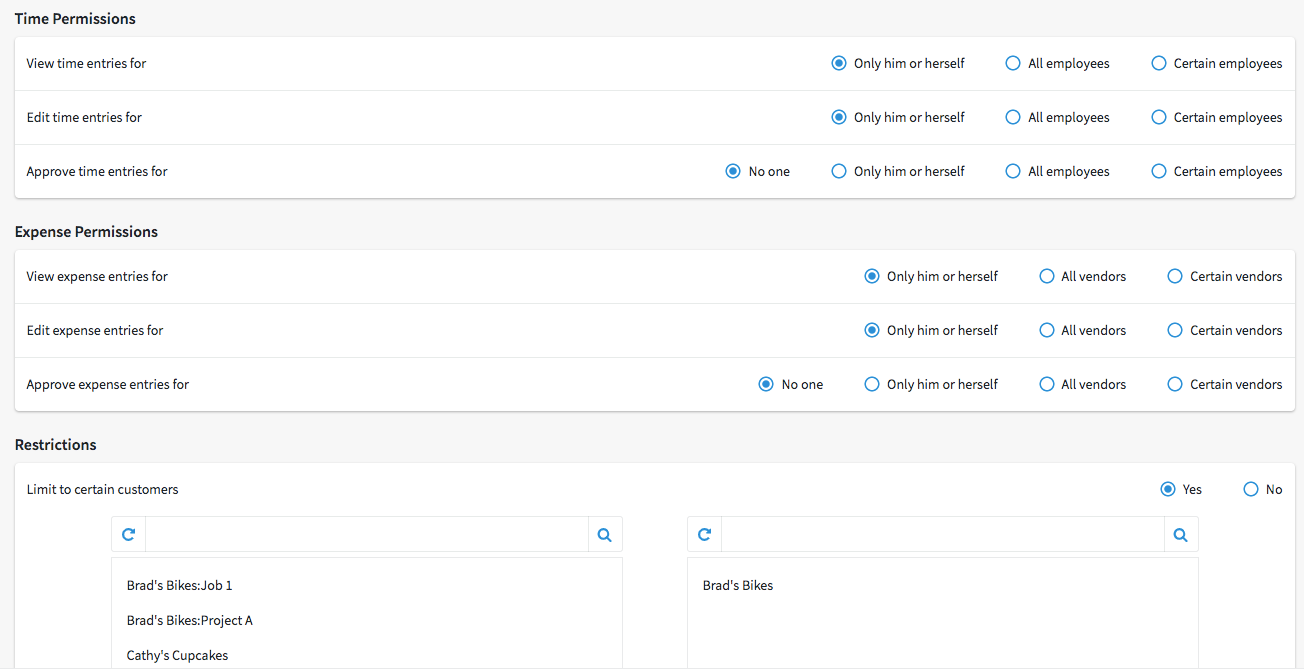Screen dimensions: 1304x671
Task: Select 'No' for Limit to certain customers
Action: coord(1251,489)
